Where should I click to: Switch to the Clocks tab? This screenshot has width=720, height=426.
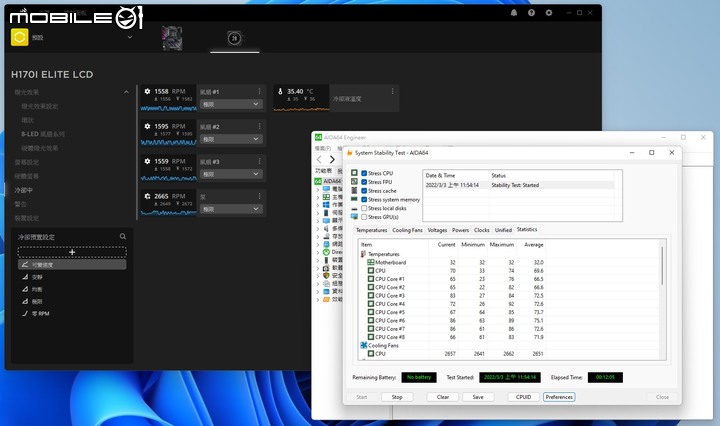(482, 230)
